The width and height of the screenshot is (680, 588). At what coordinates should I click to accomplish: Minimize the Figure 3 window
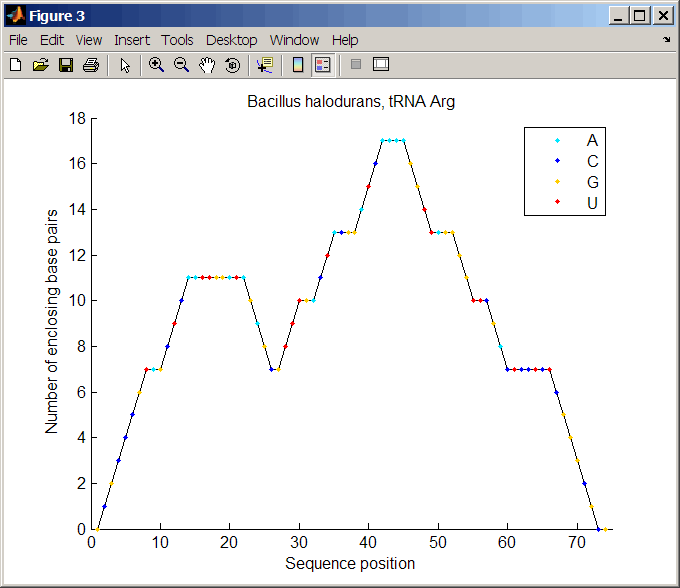[619, 16]
